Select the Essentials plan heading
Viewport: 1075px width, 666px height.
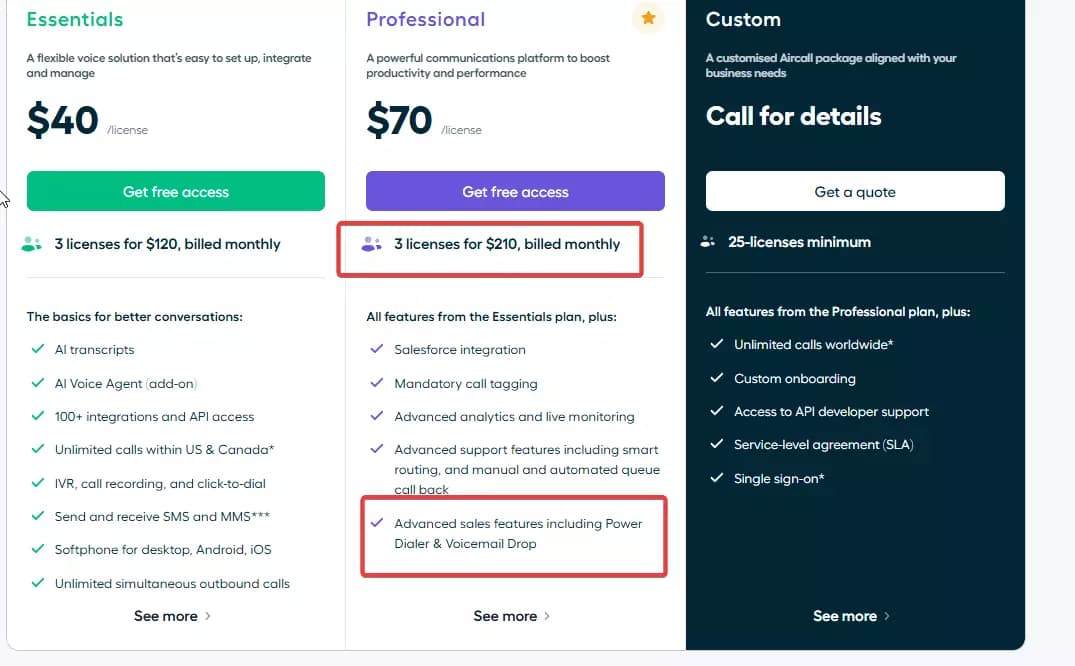click(x=75, y=19)
